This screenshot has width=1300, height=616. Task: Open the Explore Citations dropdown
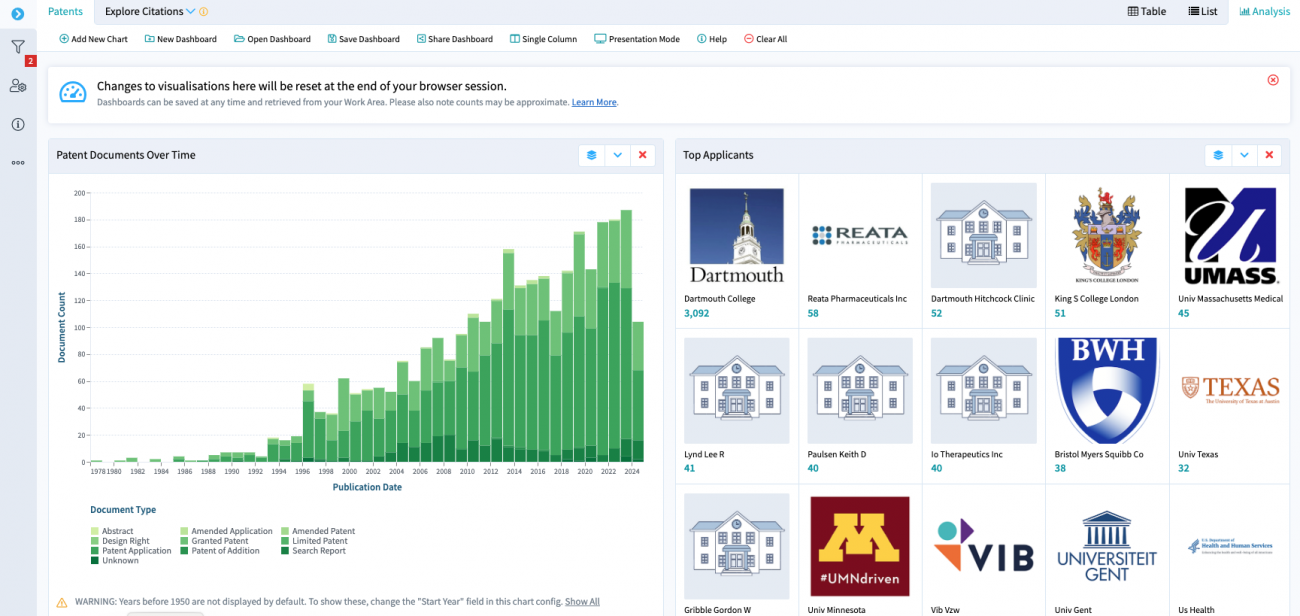pos(150,12)
